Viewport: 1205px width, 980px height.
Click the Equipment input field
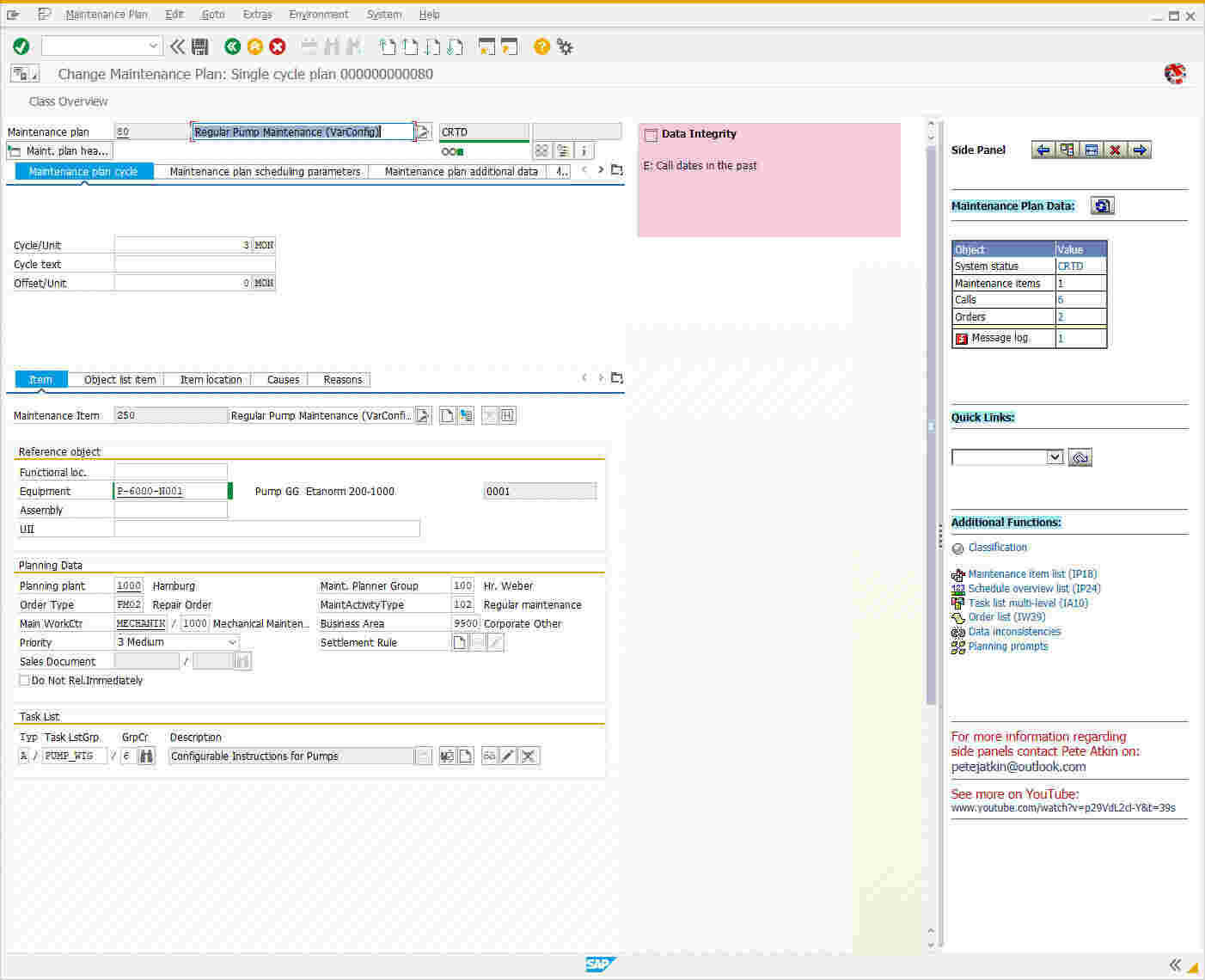point(170,491)
